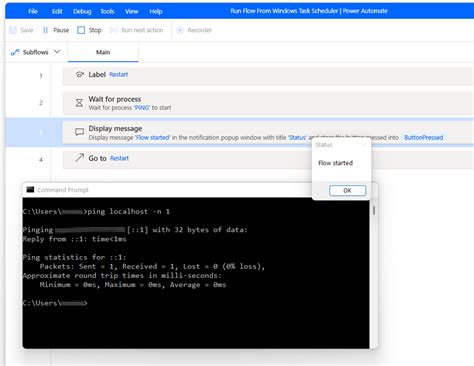Click the Run next action label

[x=142, y=30]
